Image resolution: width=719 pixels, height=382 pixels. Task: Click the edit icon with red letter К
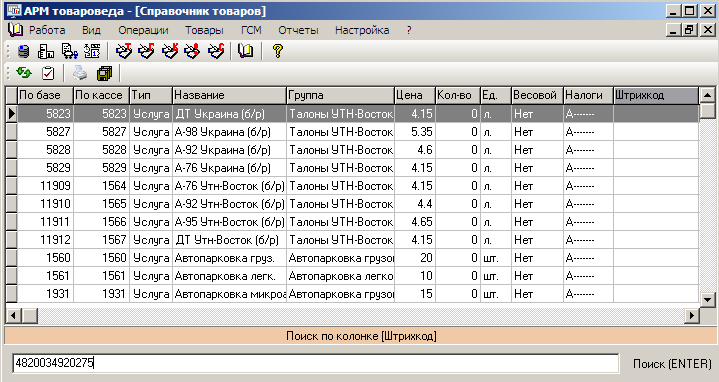[x=169, y=51]
